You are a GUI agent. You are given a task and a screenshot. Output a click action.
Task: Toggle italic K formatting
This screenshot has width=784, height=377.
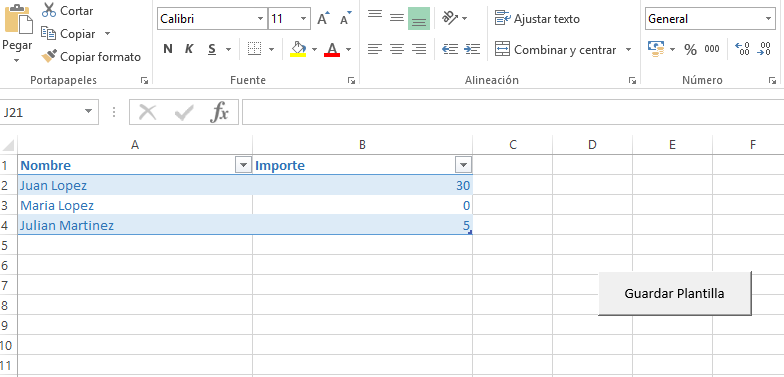point(189,49)
